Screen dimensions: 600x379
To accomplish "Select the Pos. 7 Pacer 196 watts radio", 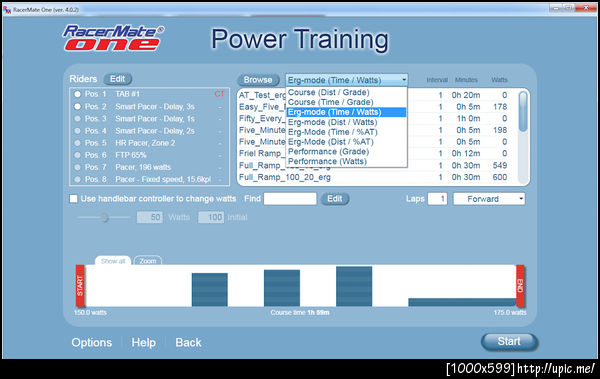I will pos(78,167).
